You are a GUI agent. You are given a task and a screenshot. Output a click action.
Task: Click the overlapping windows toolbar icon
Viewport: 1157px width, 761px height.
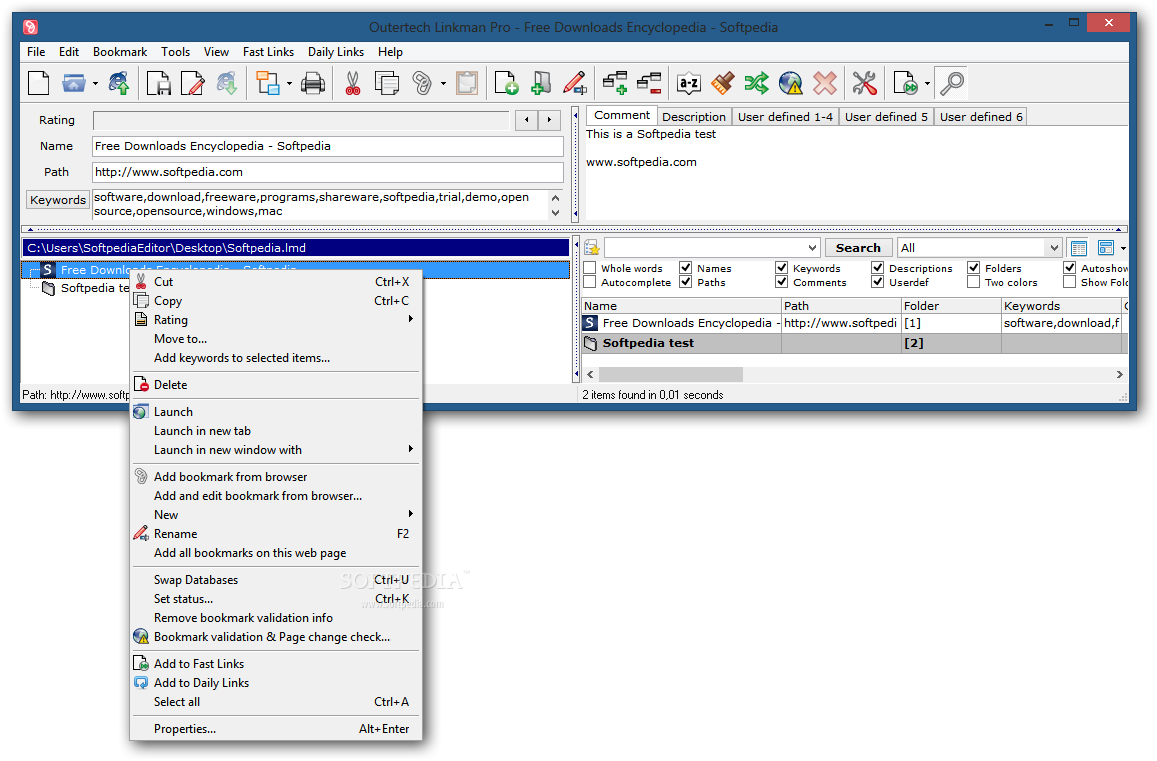coord(267,83)
